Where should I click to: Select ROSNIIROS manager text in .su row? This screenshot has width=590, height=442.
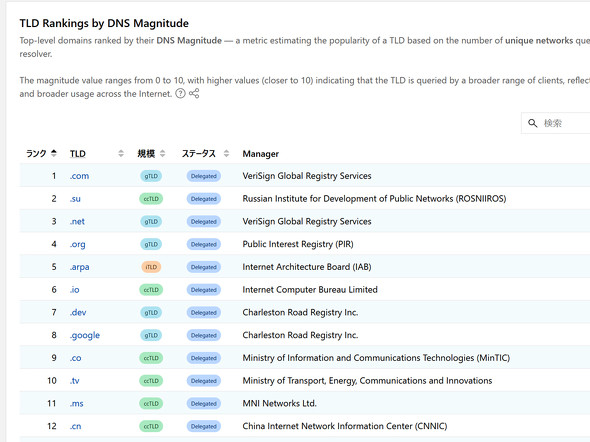pyautogui.click(x=374, y=199)
